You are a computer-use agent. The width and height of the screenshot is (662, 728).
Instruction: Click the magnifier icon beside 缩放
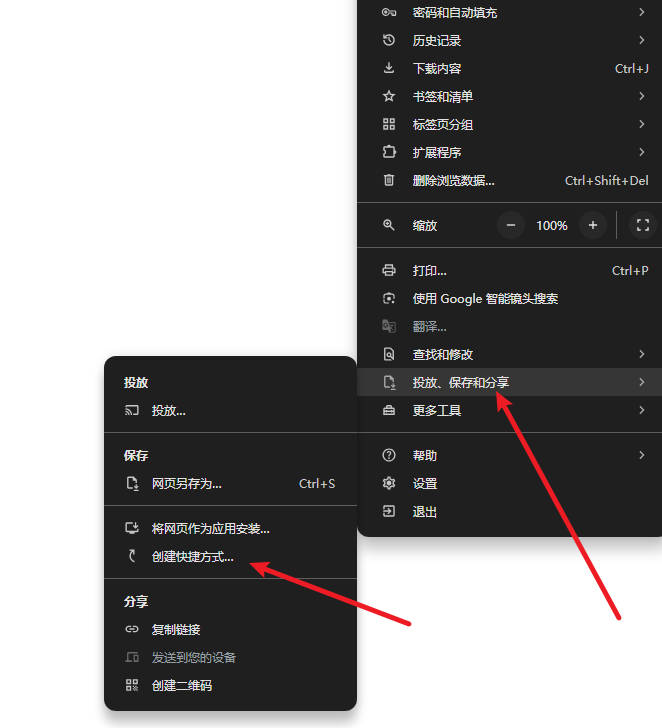[389, 225]
